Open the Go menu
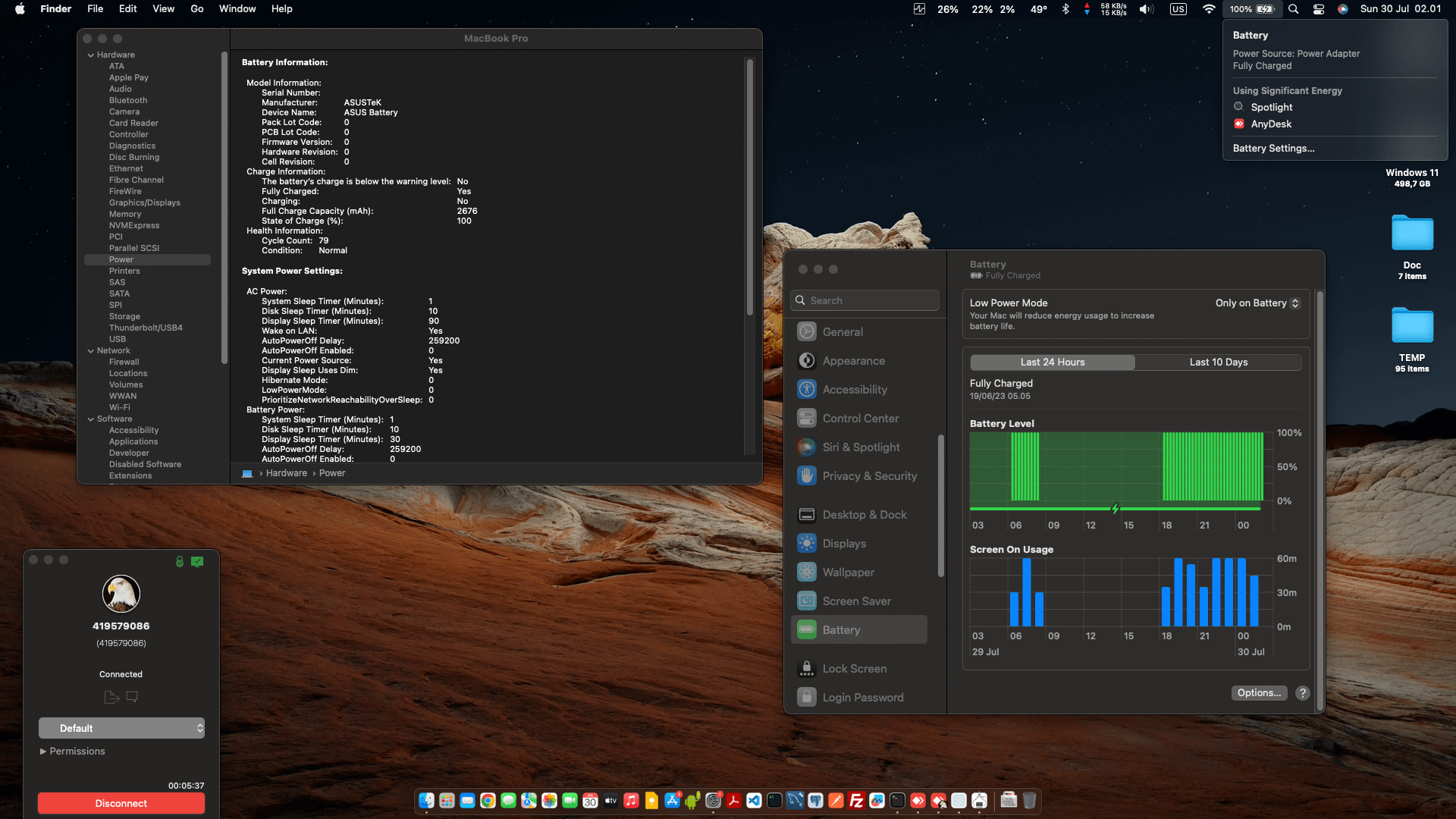Image resolution: width=1456 pixels, height=819 pixels. click(x=197, y=9)
